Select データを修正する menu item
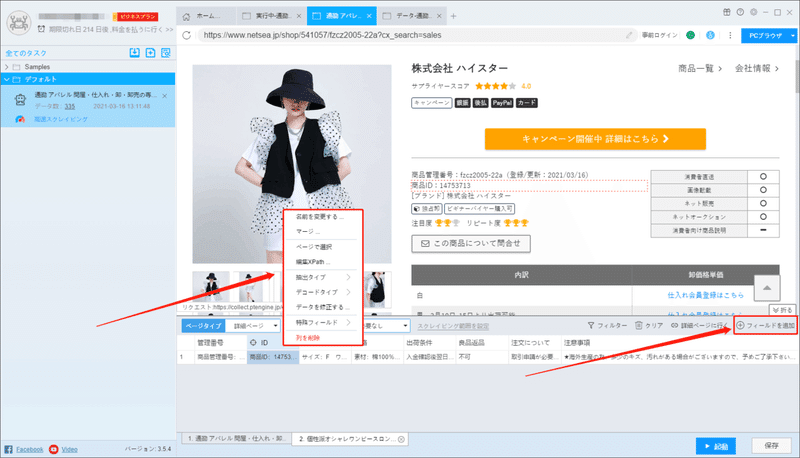Screen dimensions: 800x458 coord(322,307)
